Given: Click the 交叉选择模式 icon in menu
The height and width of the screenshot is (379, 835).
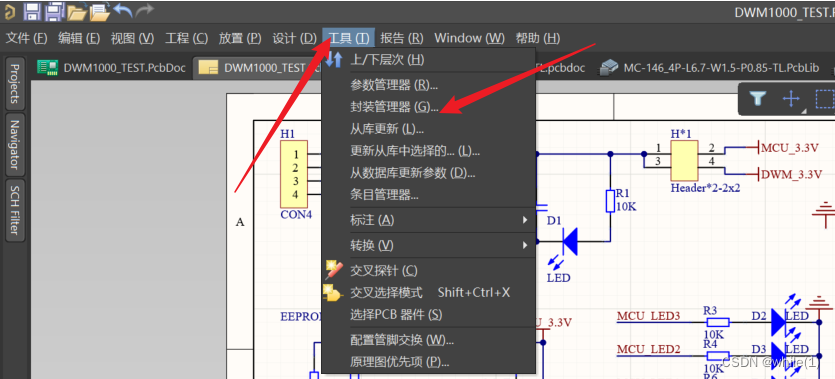Looking at the screenshot, I should pos(332,293).
